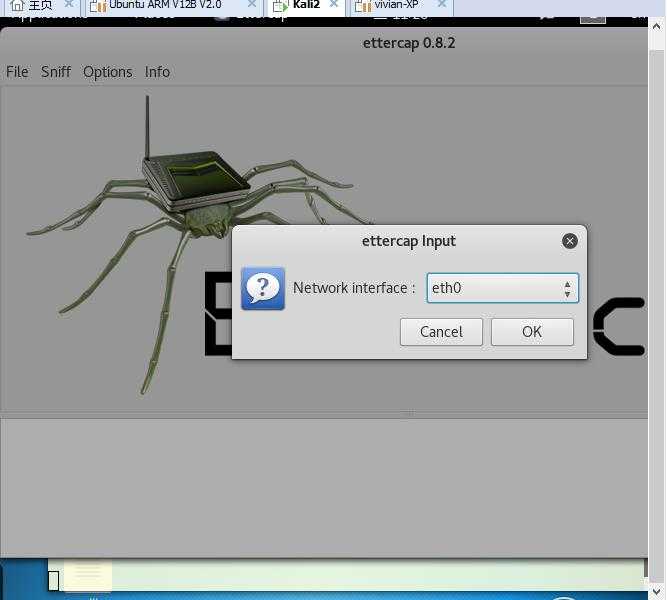The width and height of the screenshot is (667, 600).
Task: Close the vivian-XP tab
Action: click(442, 4)
